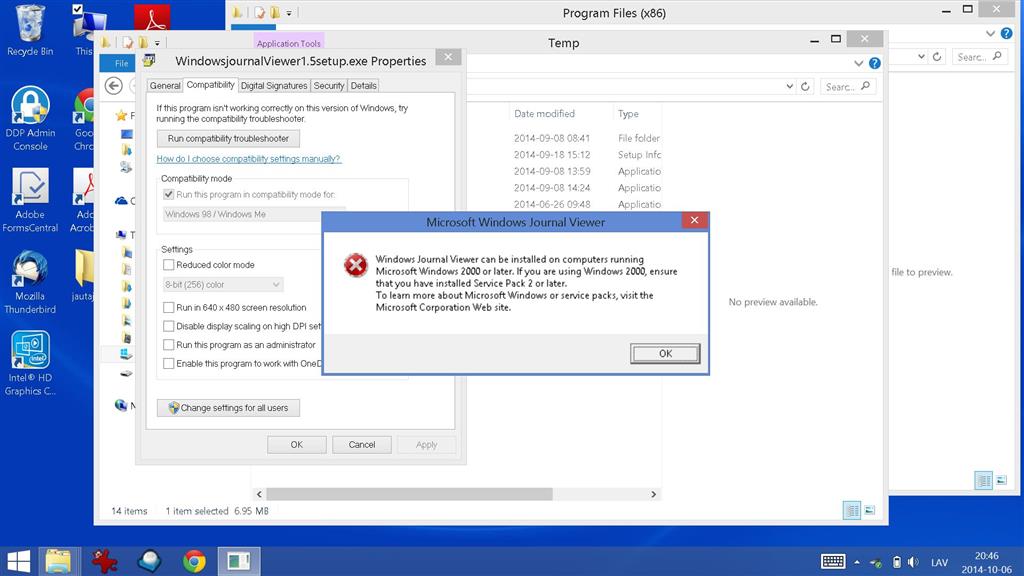Open Thunderbird icon on the taskbar

point(149,561)
